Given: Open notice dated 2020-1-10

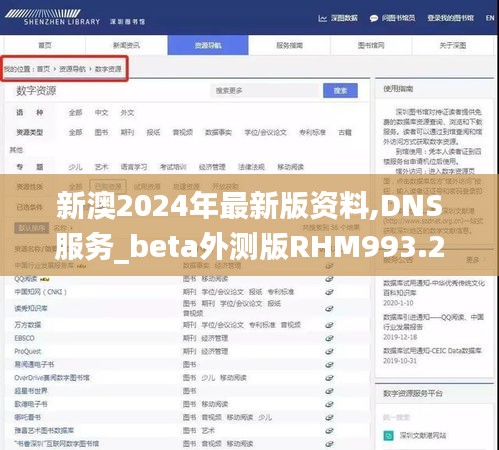Looking at the screenshot, I should (x=434, y=288).
